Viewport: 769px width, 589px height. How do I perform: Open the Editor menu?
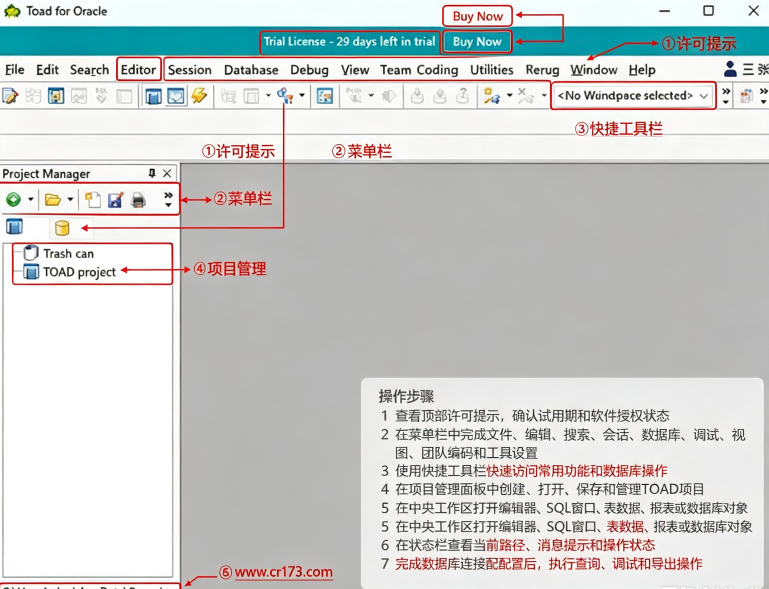(138, 70)
